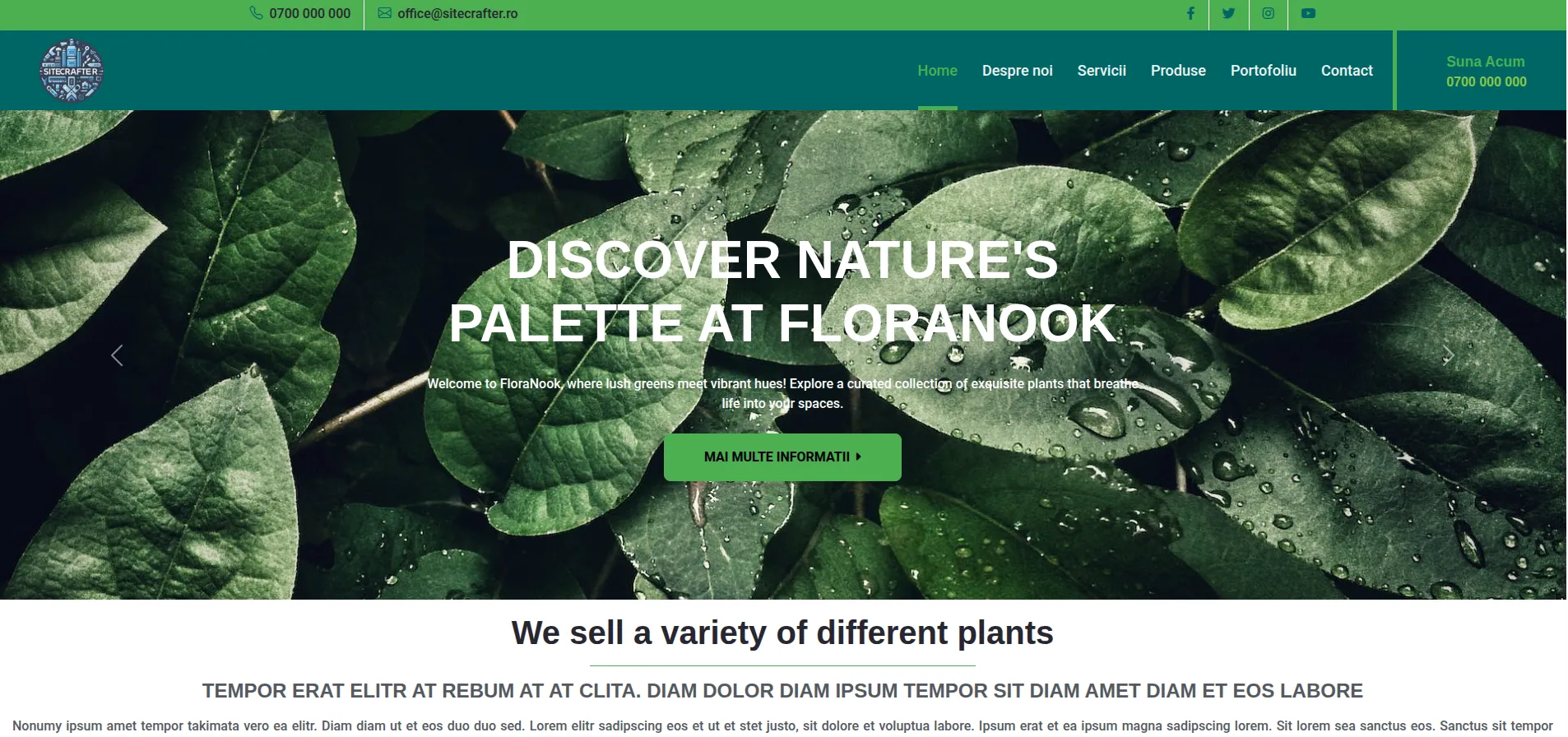Screen dimensions: 1568x737
Task: Go to previous carousel slide arrow
Action: click(x=117, y=355)
